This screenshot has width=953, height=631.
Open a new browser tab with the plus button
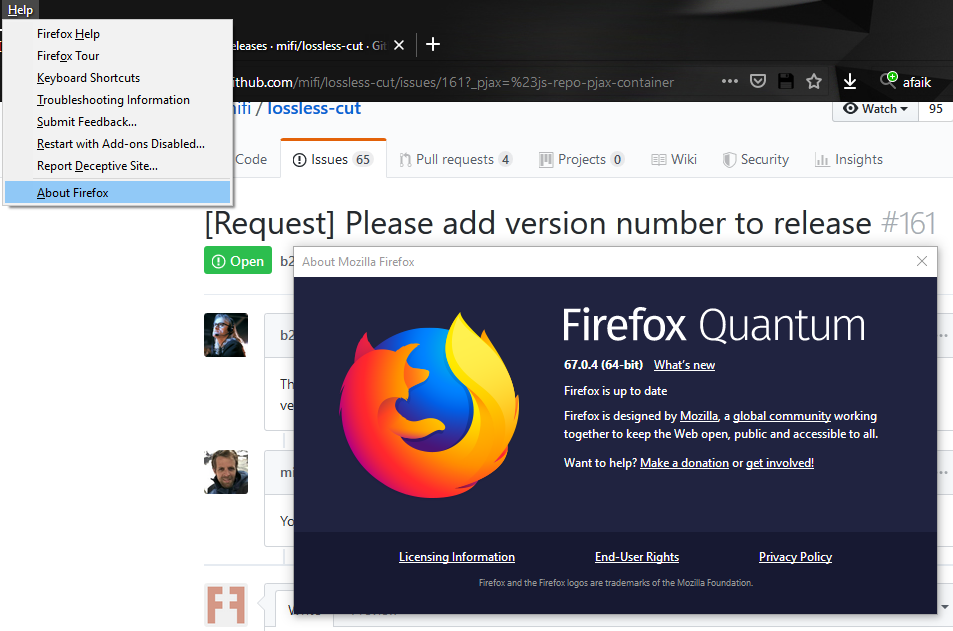(432, 44)
